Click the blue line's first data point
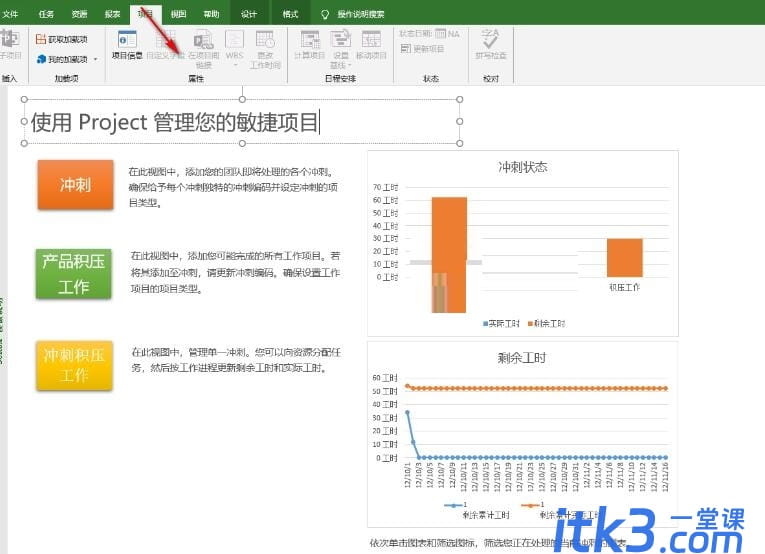 [407, 413]
